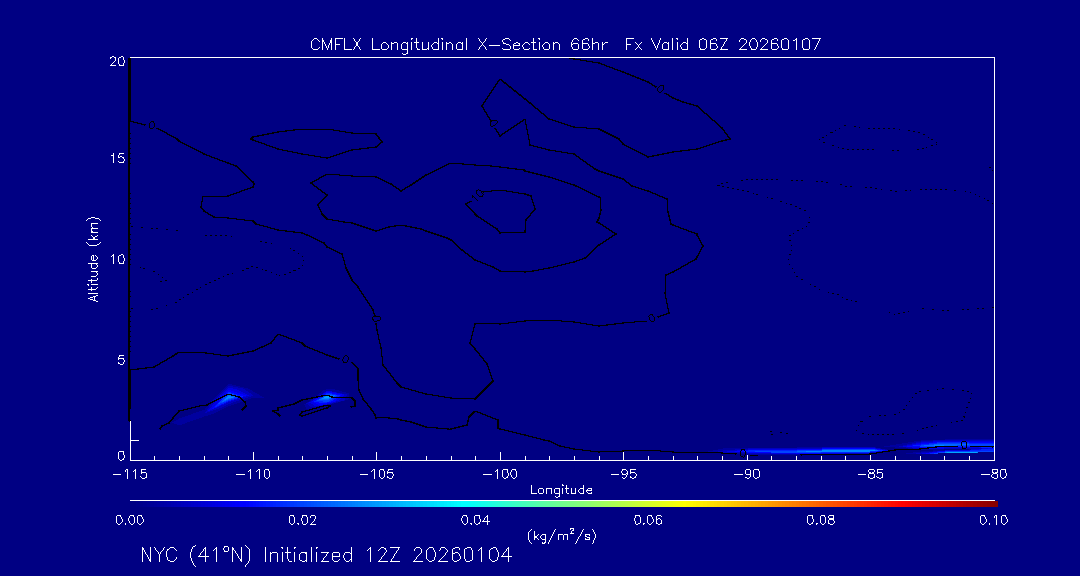
Task: Click the bright flux plume near longitude -111
Action: coord(227,398)
